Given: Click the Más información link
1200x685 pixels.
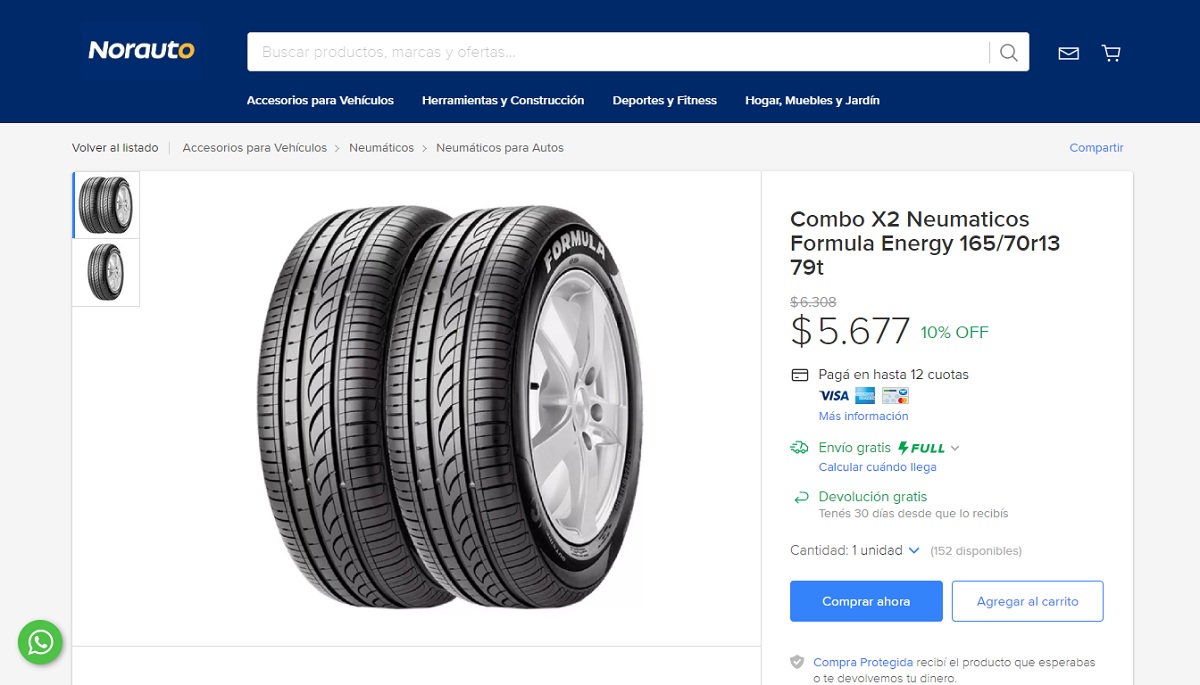Looking at the screenshot, I should (863, 416).
